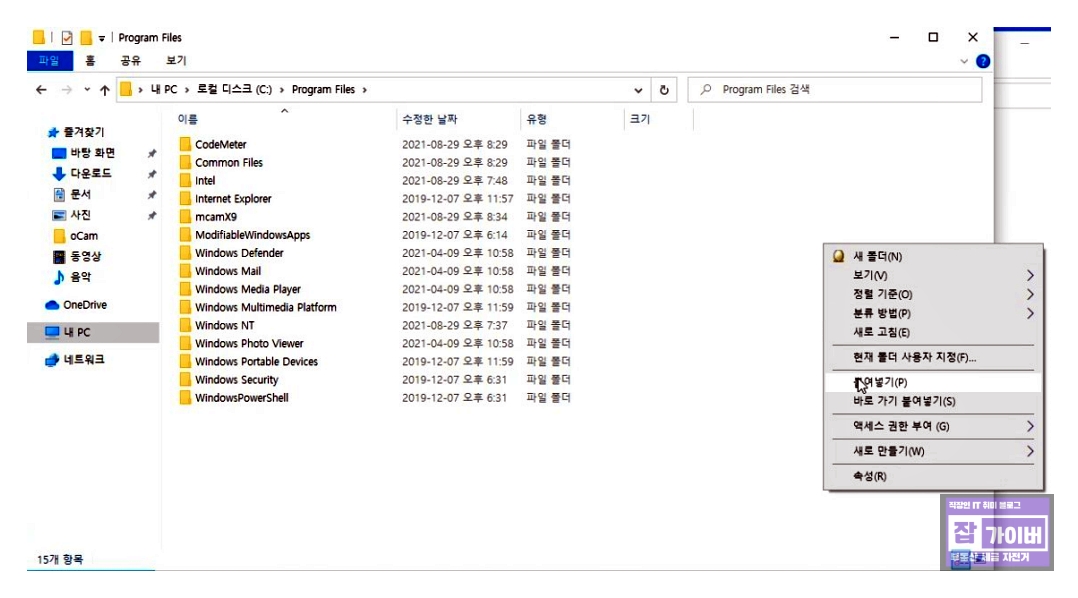Open the 새로 만들기(W) submenu

[x=933, y=451]
